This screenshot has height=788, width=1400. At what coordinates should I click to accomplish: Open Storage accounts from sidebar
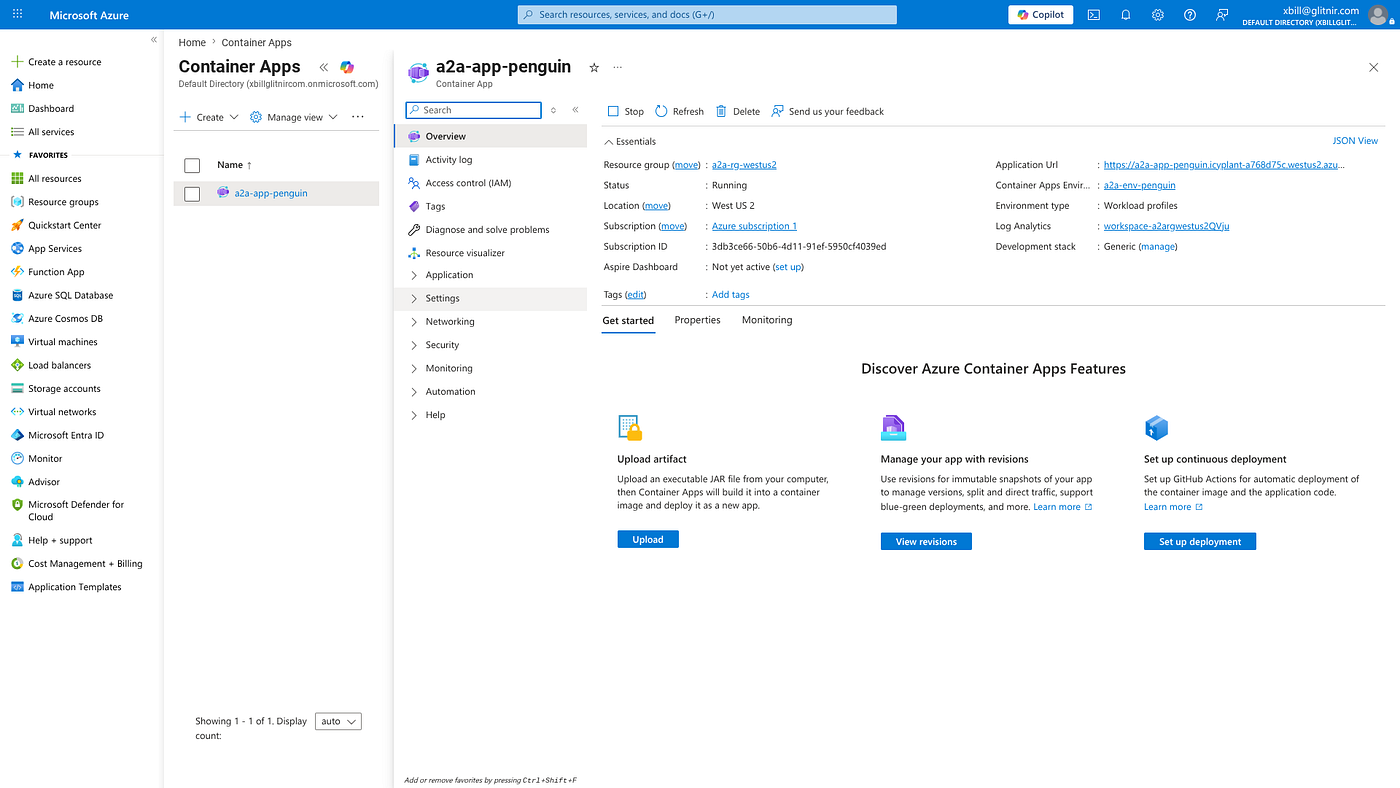click(x=56, y=388)
